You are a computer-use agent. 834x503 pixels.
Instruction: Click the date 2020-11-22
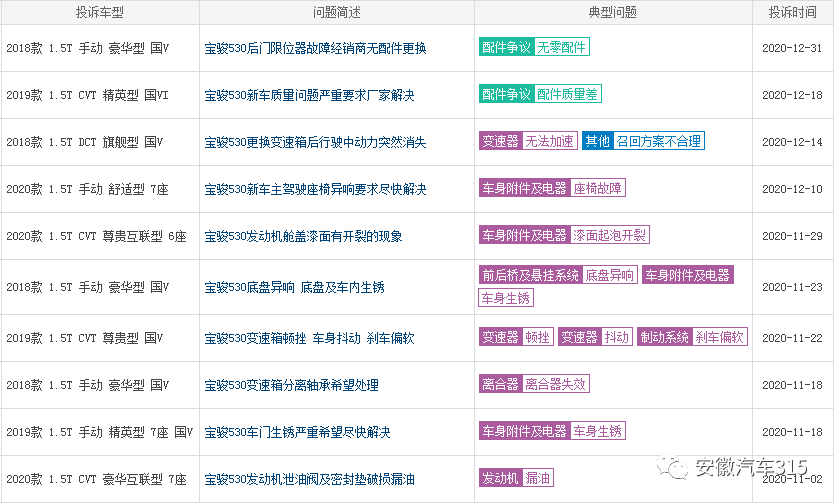click(792, 338)
